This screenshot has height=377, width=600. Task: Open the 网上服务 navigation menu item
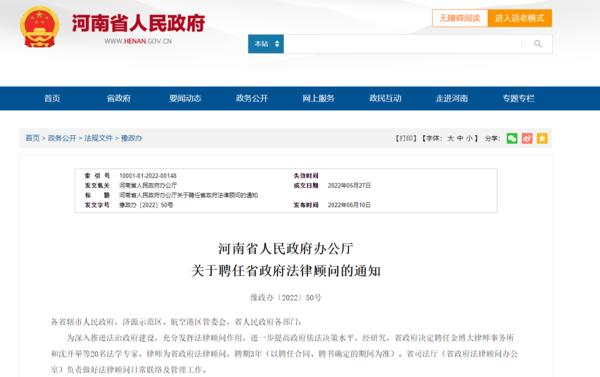click(318, 98)
